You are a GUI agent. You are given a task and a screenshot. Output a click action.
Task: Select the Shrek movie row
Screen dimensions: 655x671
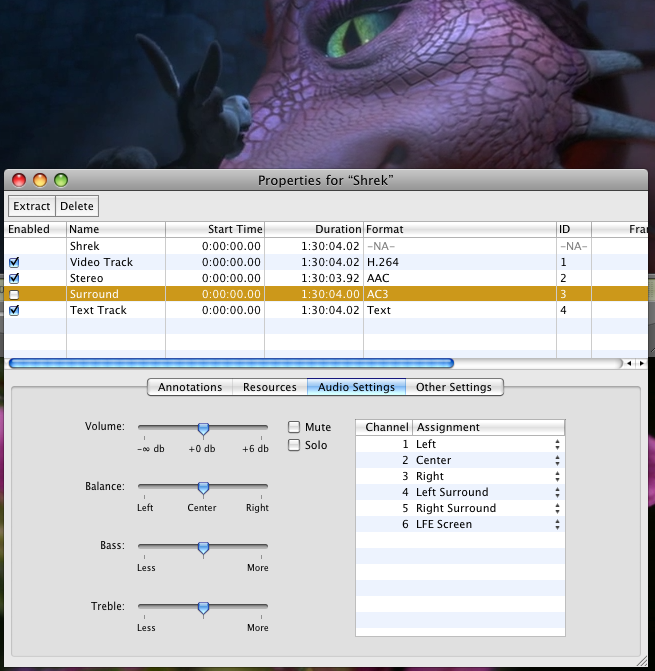pyautogui.click(x=326, y=246)
